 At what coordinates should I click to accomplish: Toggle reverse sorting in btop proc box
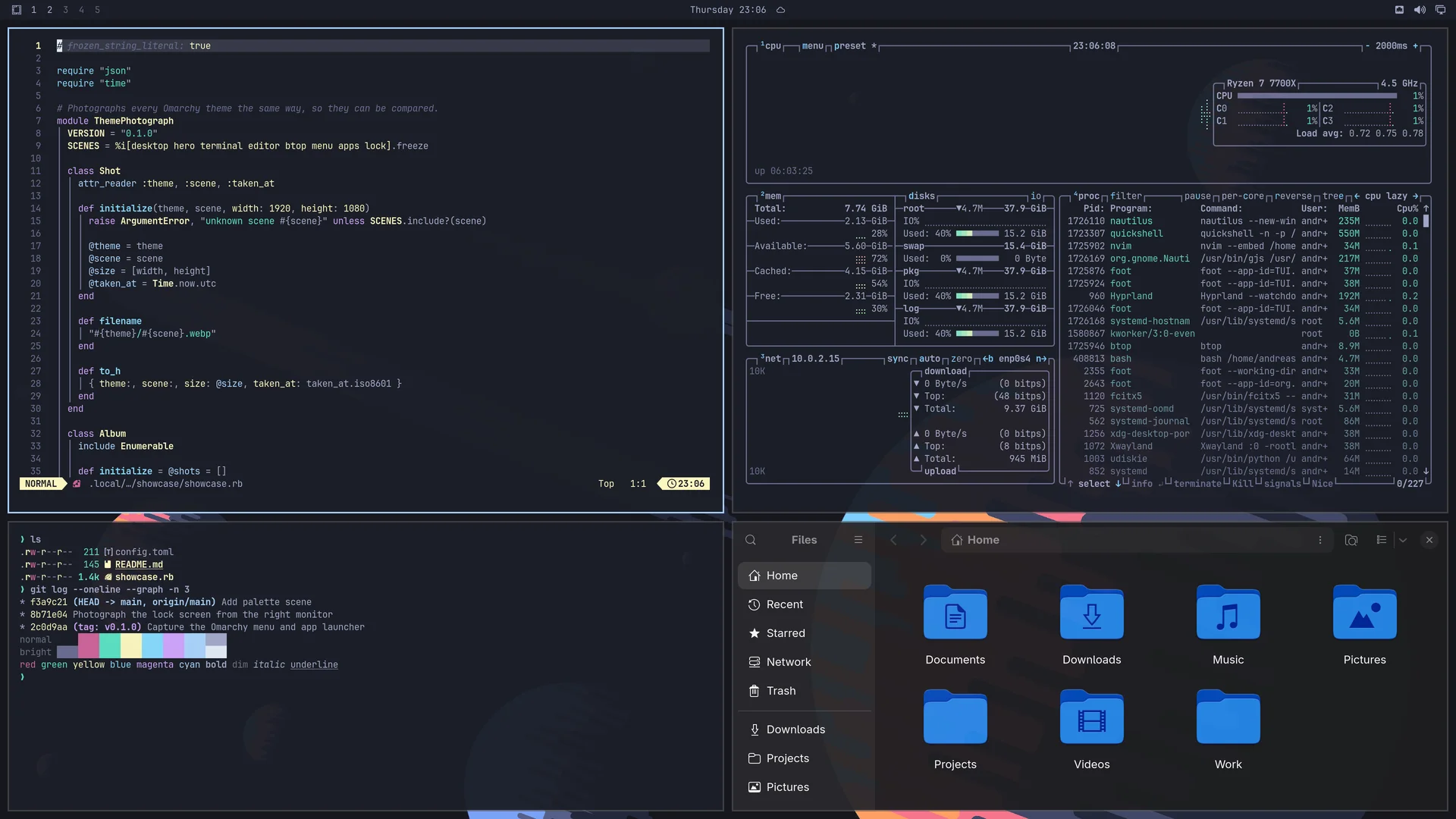click(1293, 196)
